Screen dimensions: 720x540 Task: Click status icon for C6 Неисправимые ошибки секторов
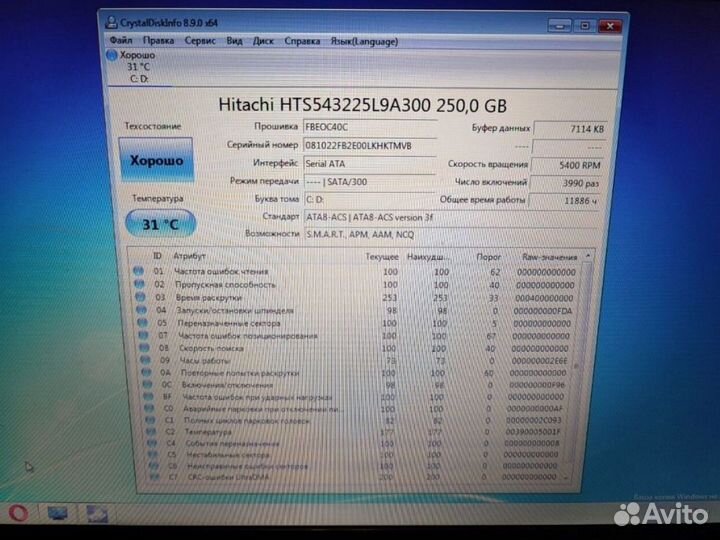pyautogui.click(x=154, y=466)
